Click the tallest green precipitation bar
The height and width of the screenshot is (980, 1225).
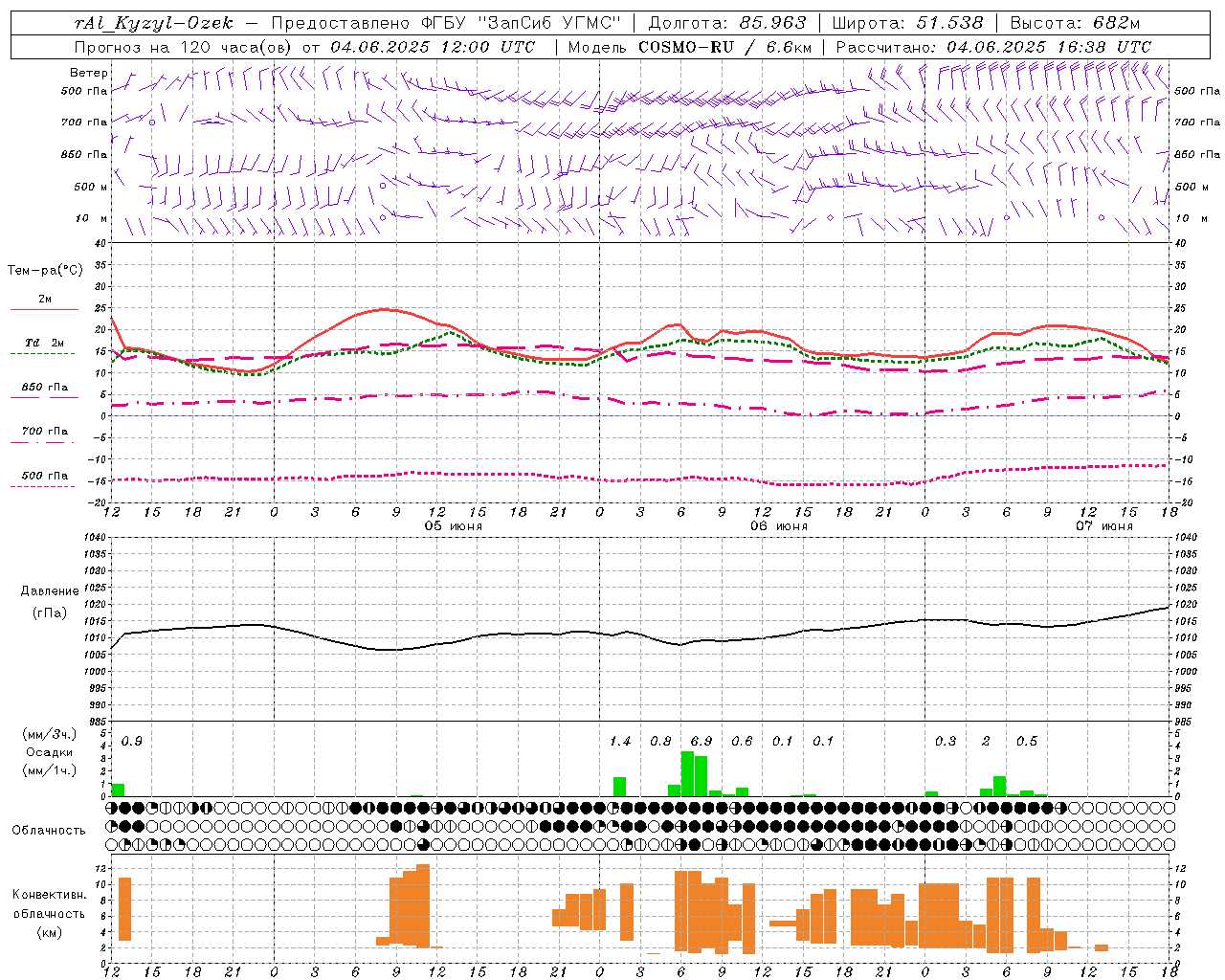click(x=687, y=773)
